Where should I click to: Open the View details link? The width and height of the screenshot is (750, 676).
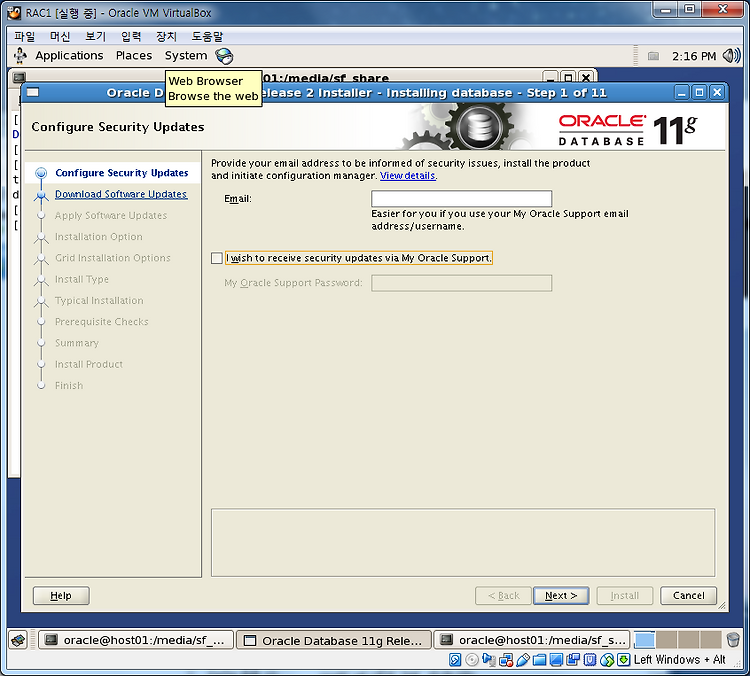pyautogui.click(x=408, y=176)
